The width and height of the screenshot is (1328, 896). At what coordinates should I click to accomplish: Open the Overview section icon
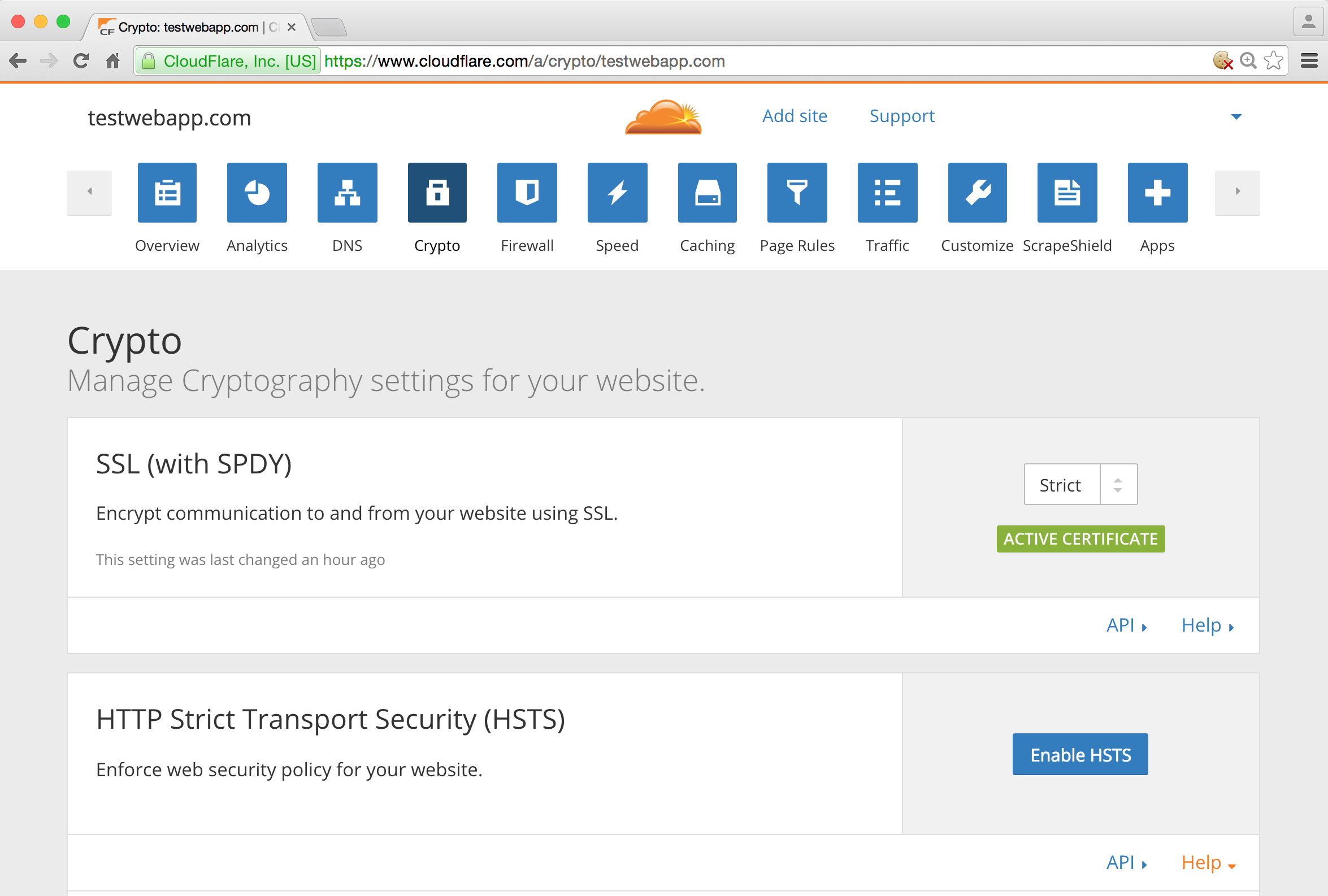[x=167, y=193]
